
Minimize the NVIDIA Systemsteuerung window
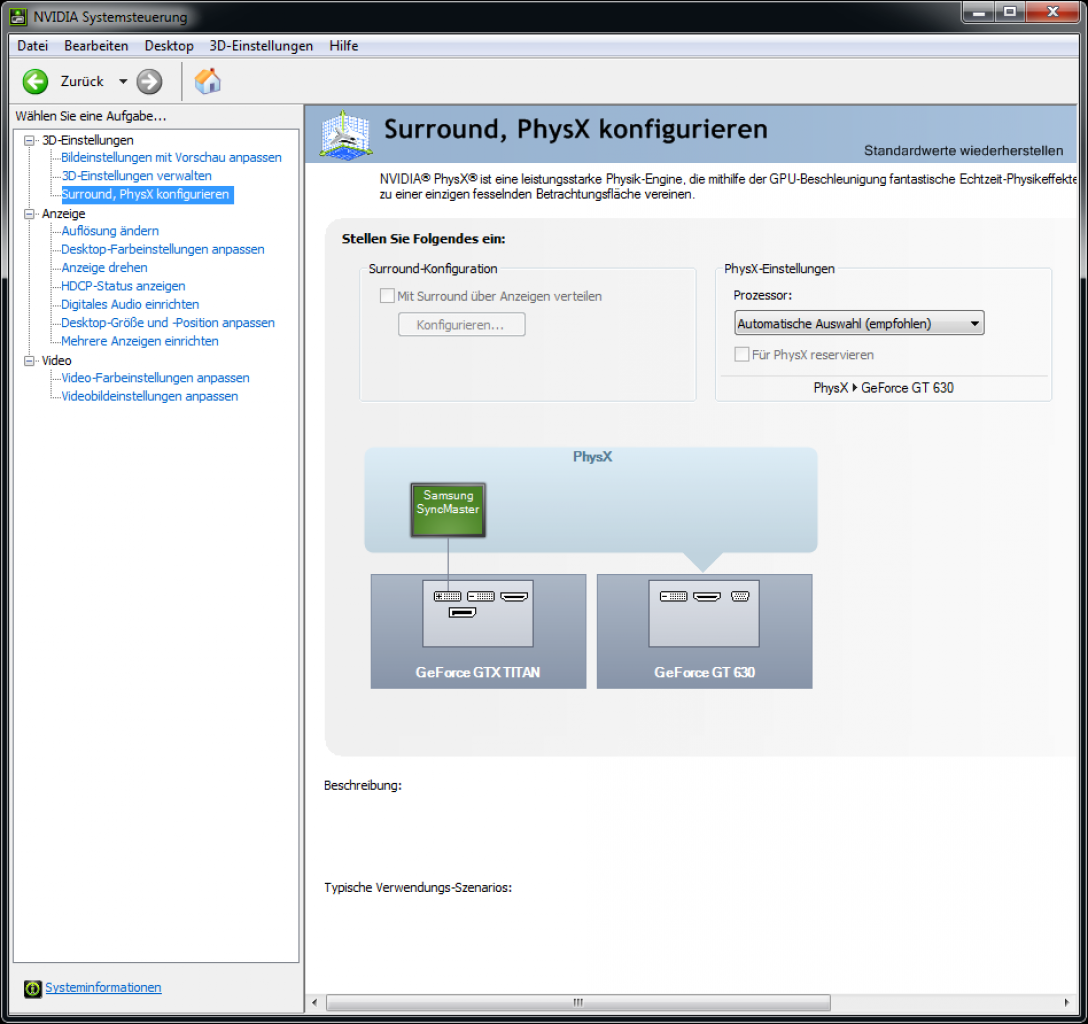click(978, 12)
